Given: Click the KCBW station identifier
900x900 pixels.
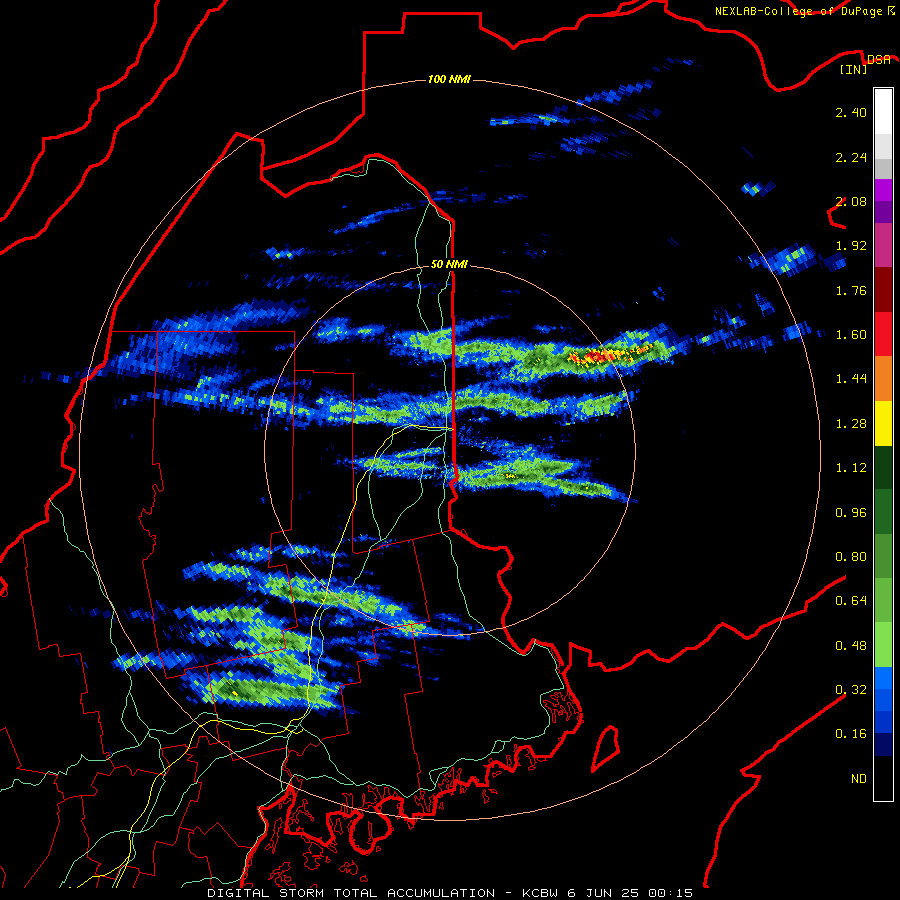Looking at the screenshot, I should (540, 893).
